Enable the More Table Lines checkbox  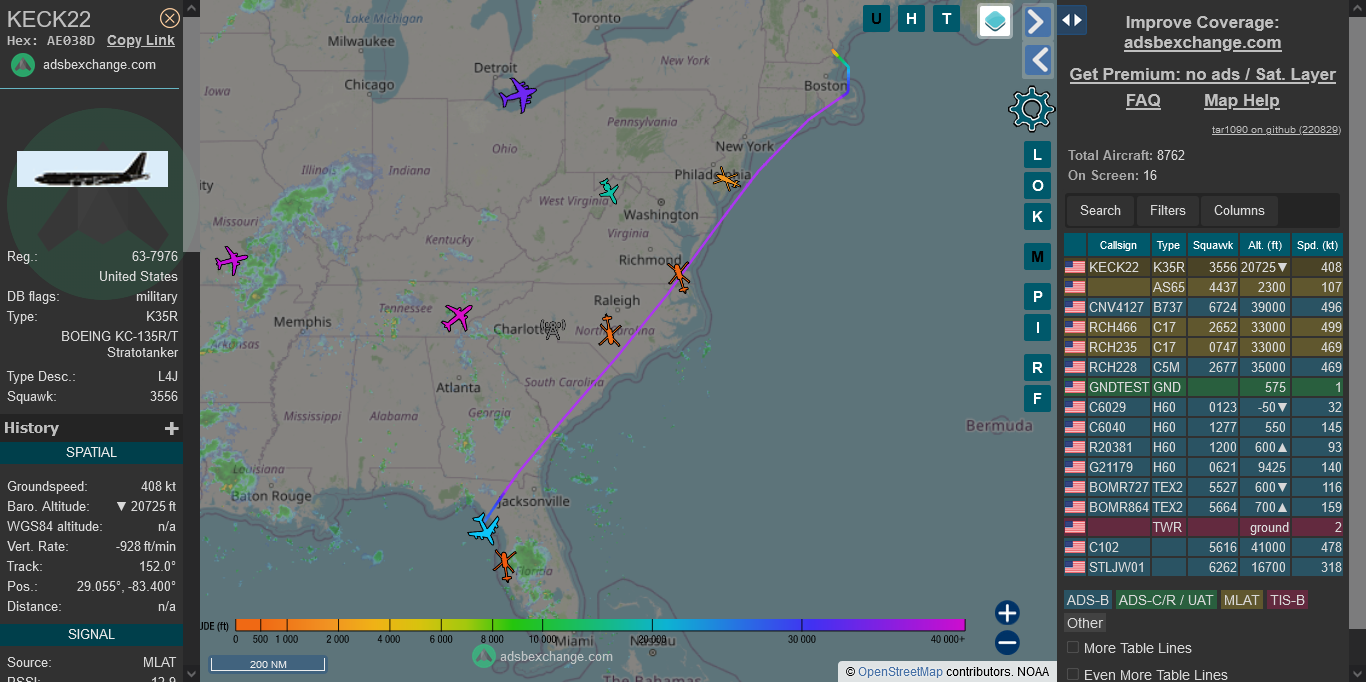(1073, 648)
